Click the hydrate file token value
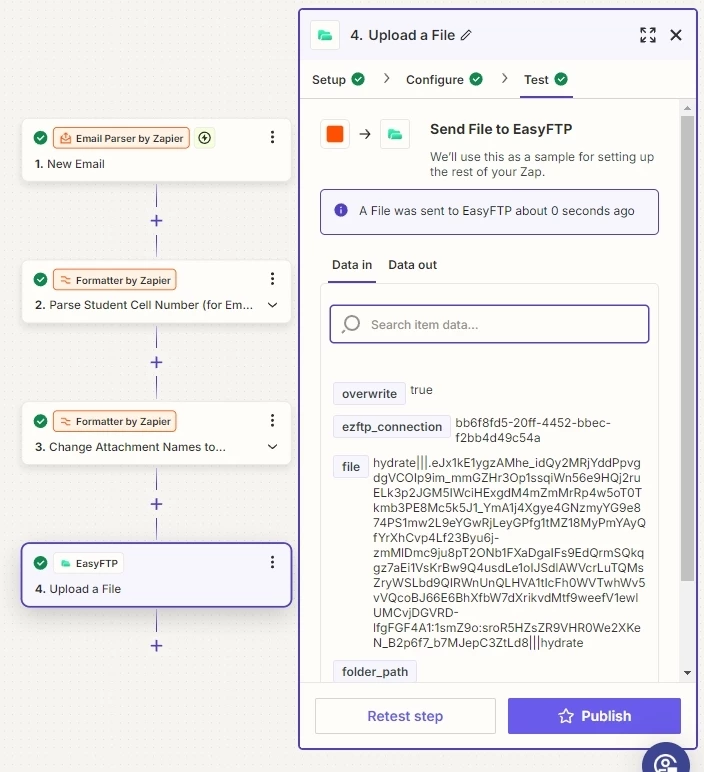 509,553
